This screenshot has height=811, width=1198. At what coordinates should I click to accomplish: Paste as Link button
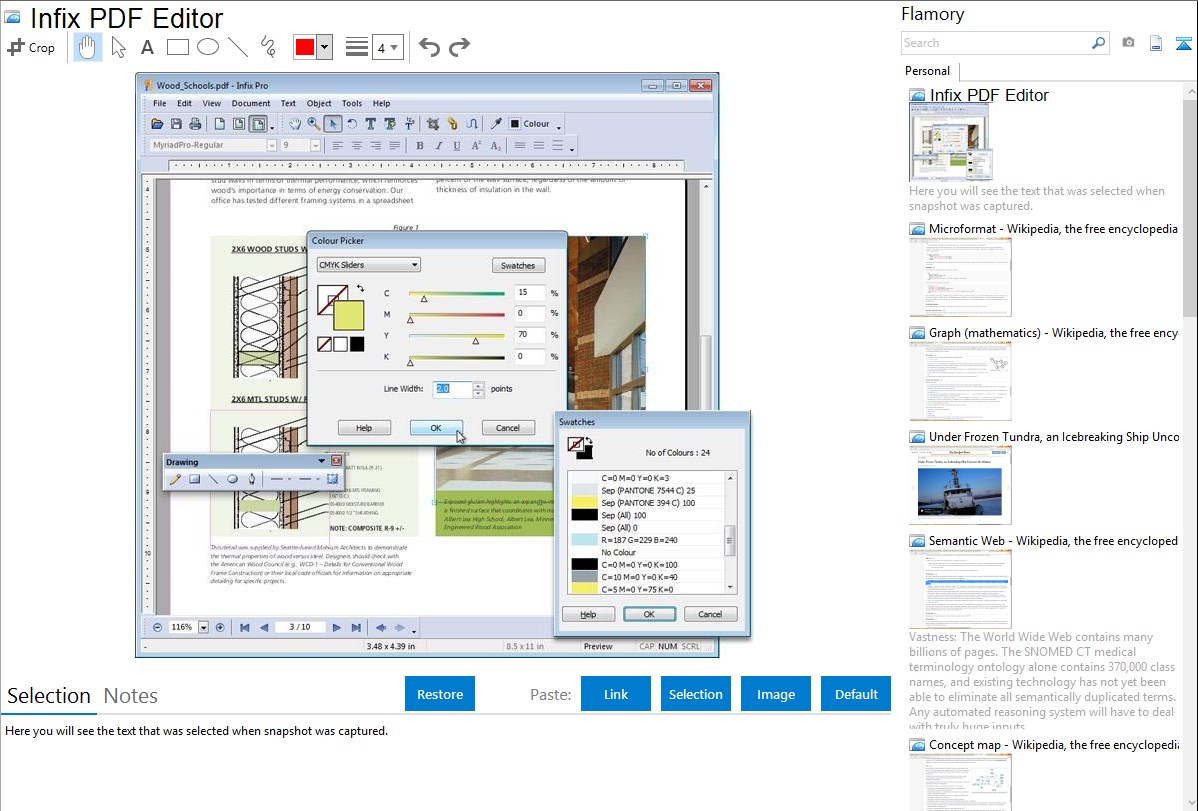coord(616,694)
